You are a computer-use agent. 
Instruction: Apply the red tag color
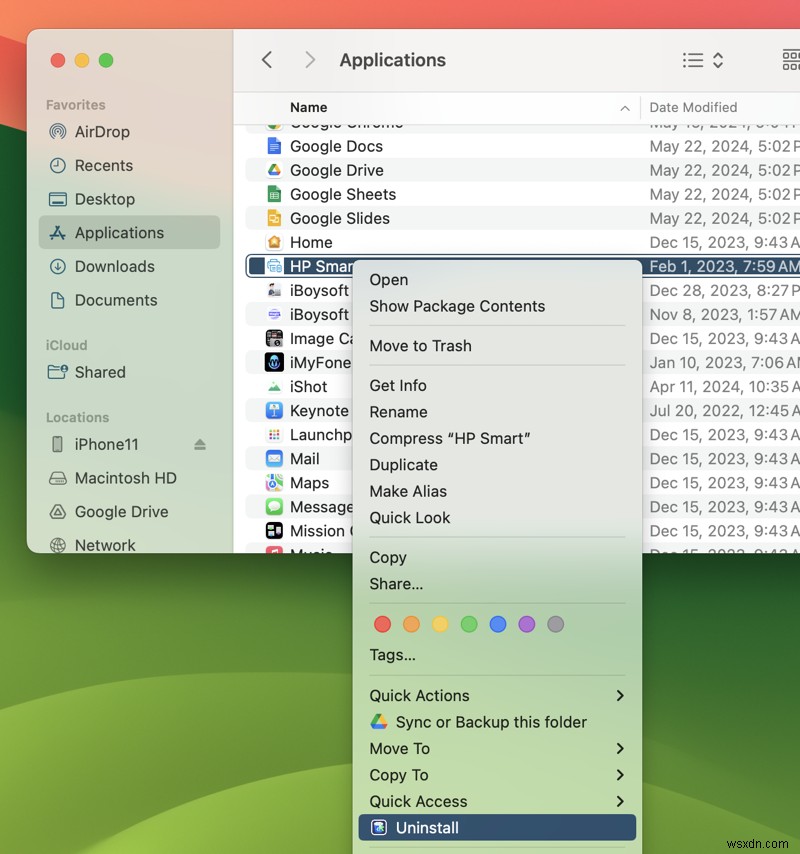pos(382,624)
